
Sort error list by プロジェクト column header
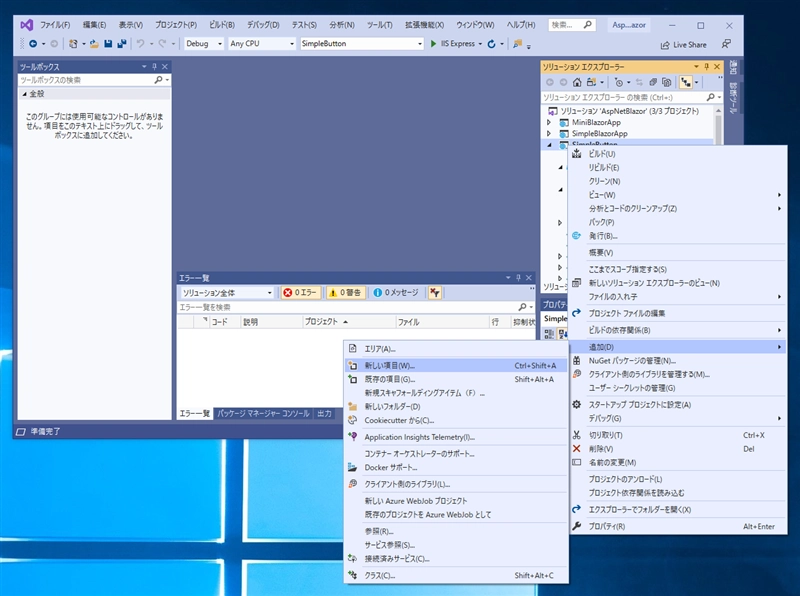(349, 321)
